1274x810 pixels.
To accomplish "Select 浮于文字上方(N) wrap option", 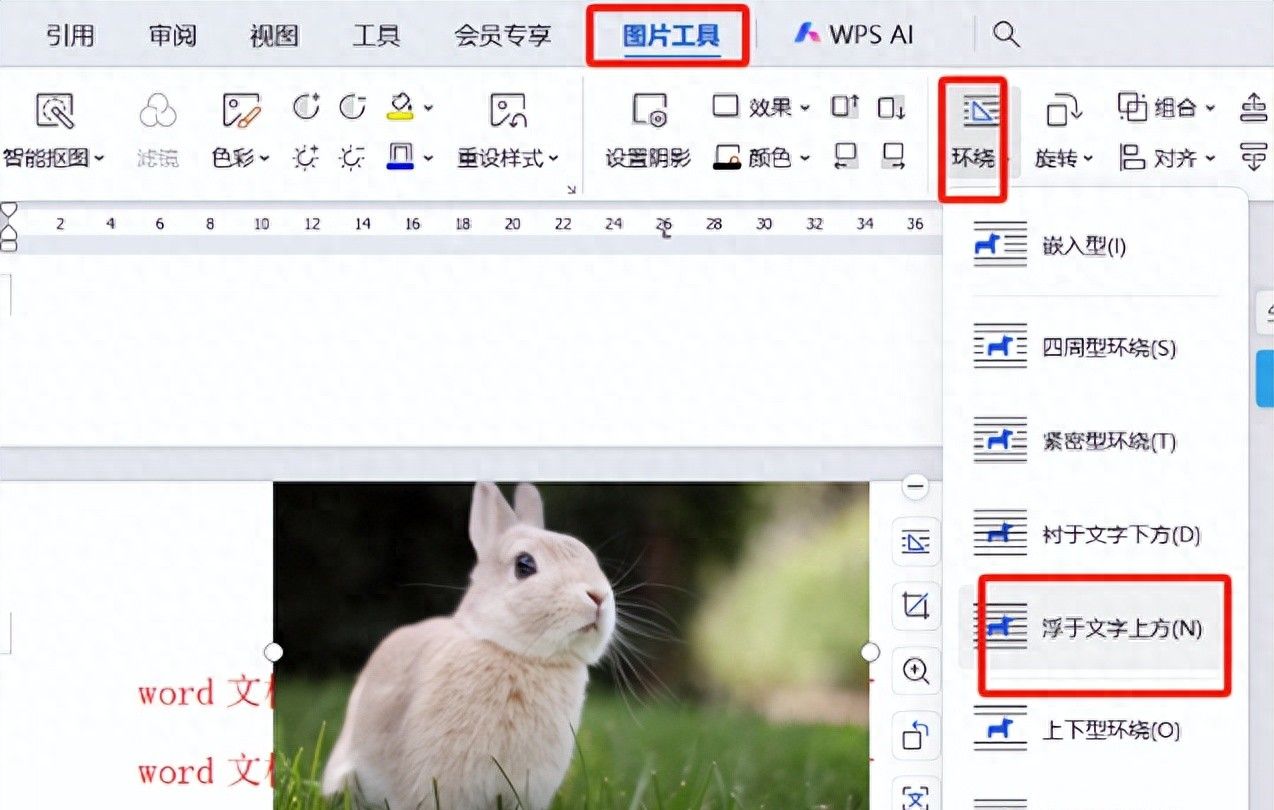I will (x=1100, y=629).
